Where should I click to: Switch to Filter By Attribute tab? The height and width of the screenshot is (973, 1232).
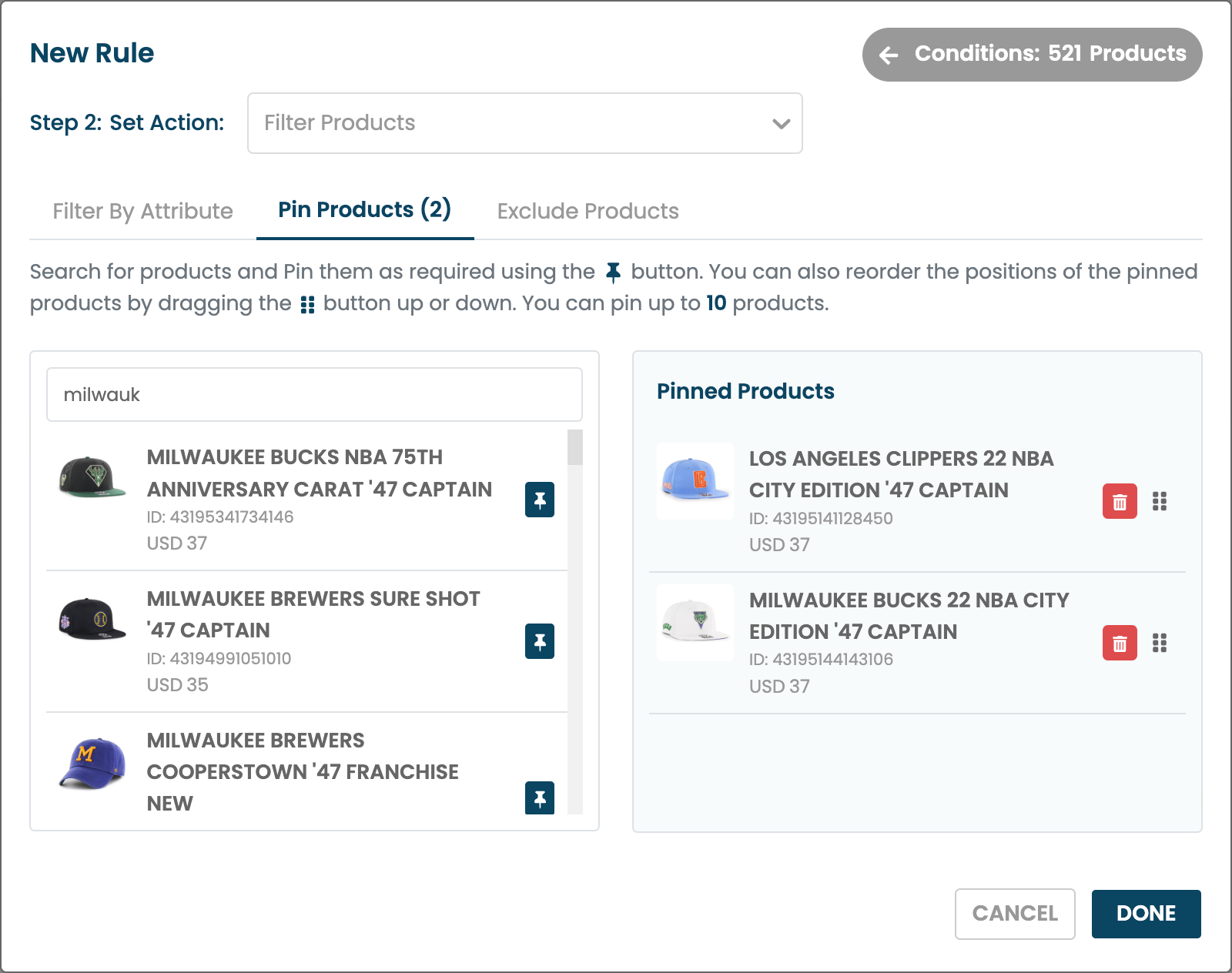[142, 211]
